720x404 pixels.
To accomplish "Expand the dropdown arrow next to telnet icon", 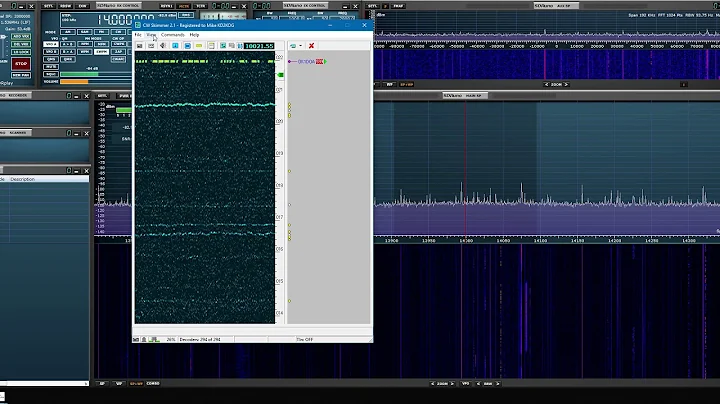I will (x=301, y=46).
